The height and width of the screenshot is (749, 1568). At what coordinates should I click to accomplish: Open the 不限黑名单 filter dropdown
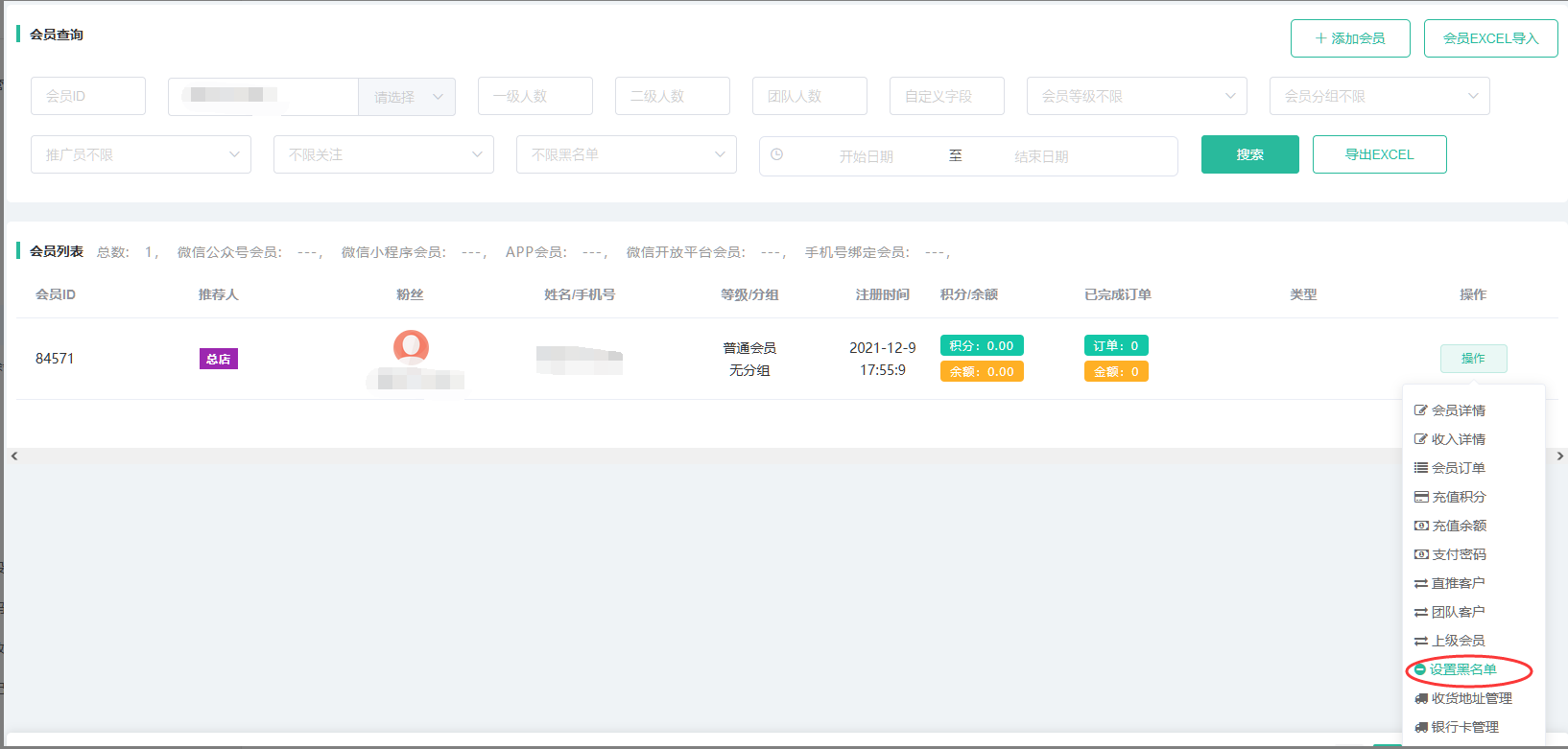(x=626, y=155)
